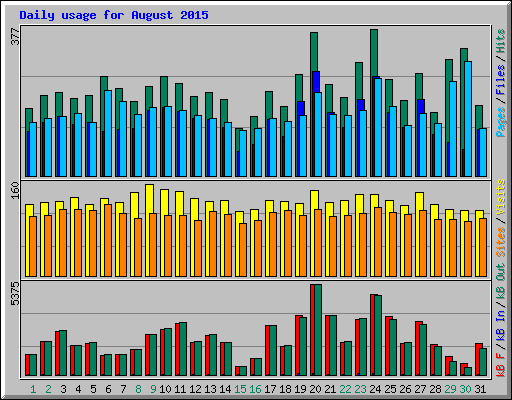The image size is (512, 400).
Task: Select the light blue Pages bar for day 6
Action: click(x=108, y=133)
